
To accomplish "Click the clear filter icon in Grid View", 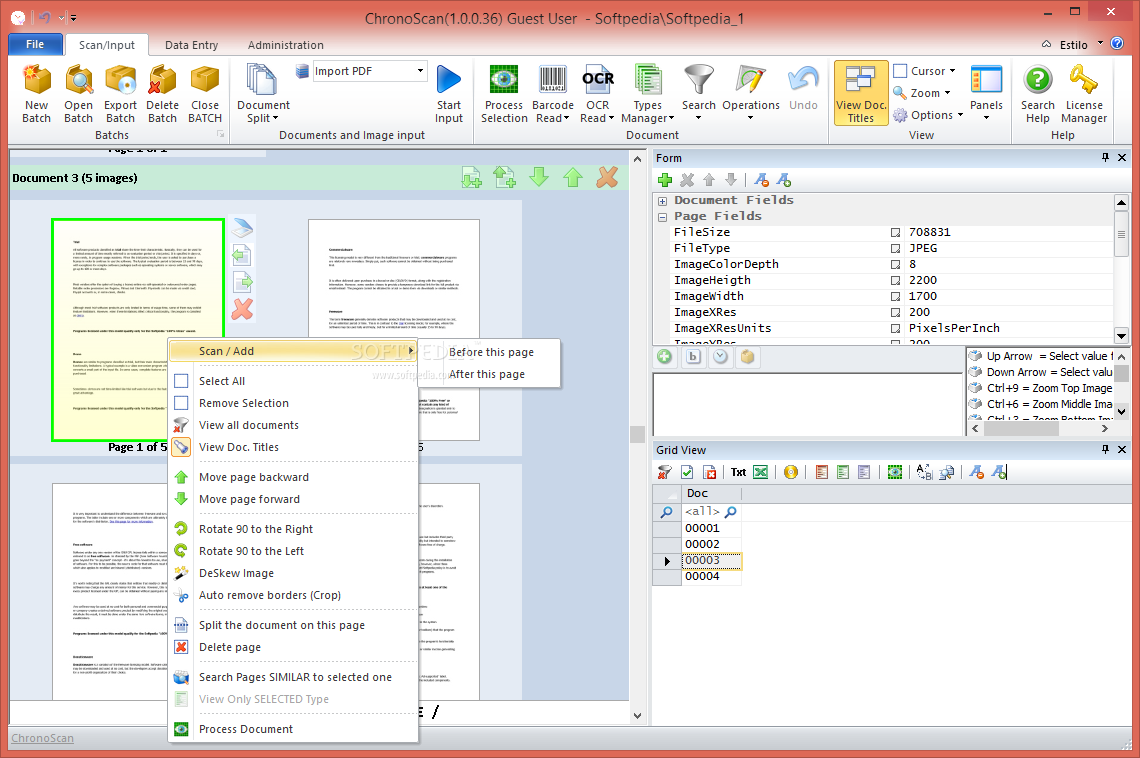I will point(665,472).
